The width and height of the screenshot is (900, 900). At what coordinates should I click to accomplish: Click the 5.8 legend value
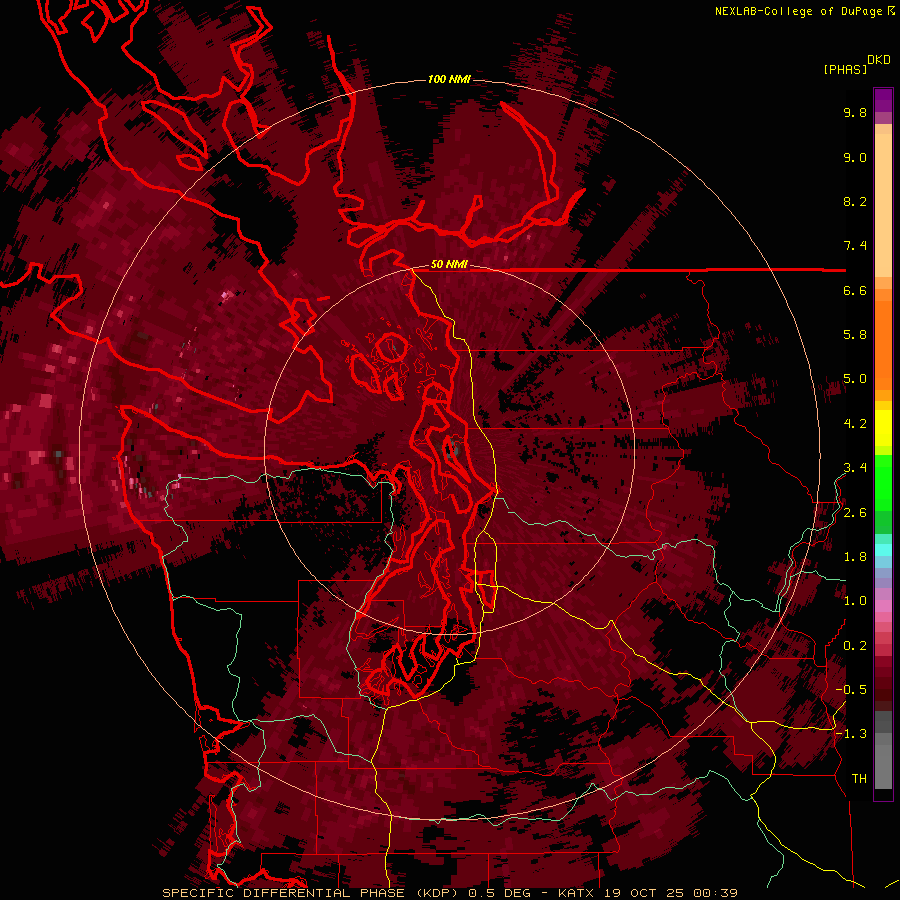(x=855, y=335)
